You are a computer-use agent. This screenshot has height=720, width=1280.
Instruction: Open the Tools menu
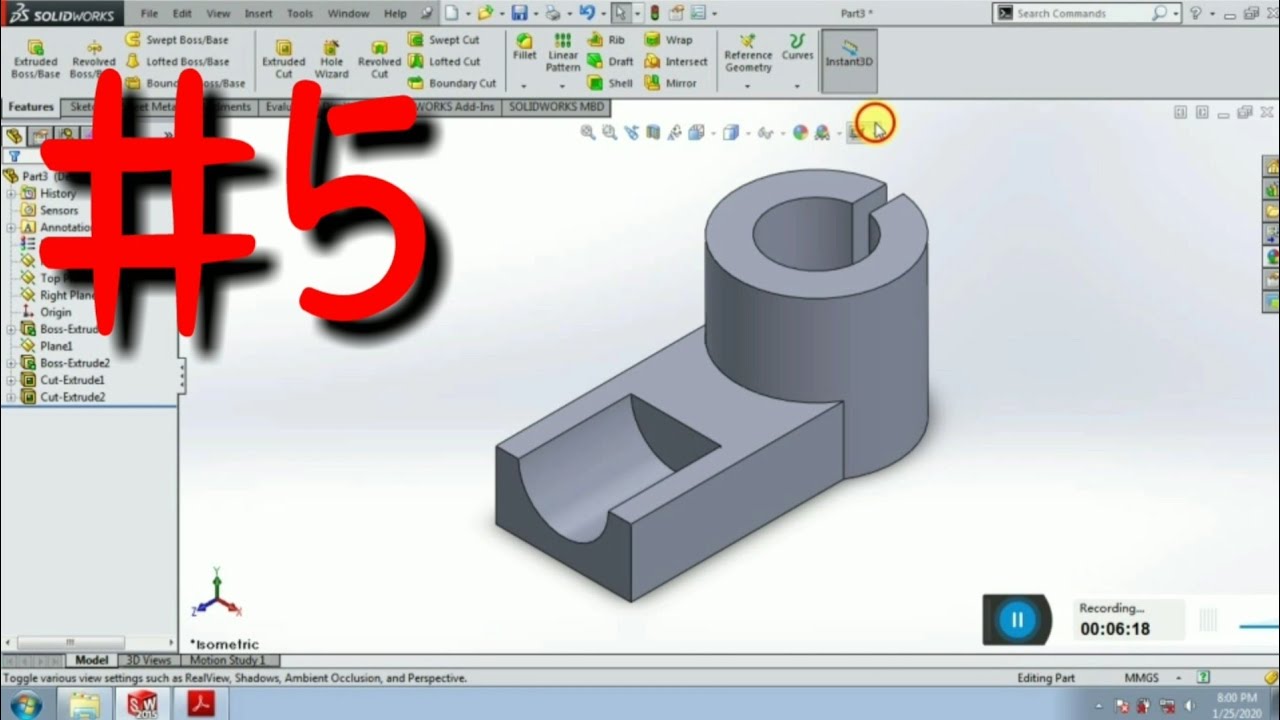pos(300,14)
